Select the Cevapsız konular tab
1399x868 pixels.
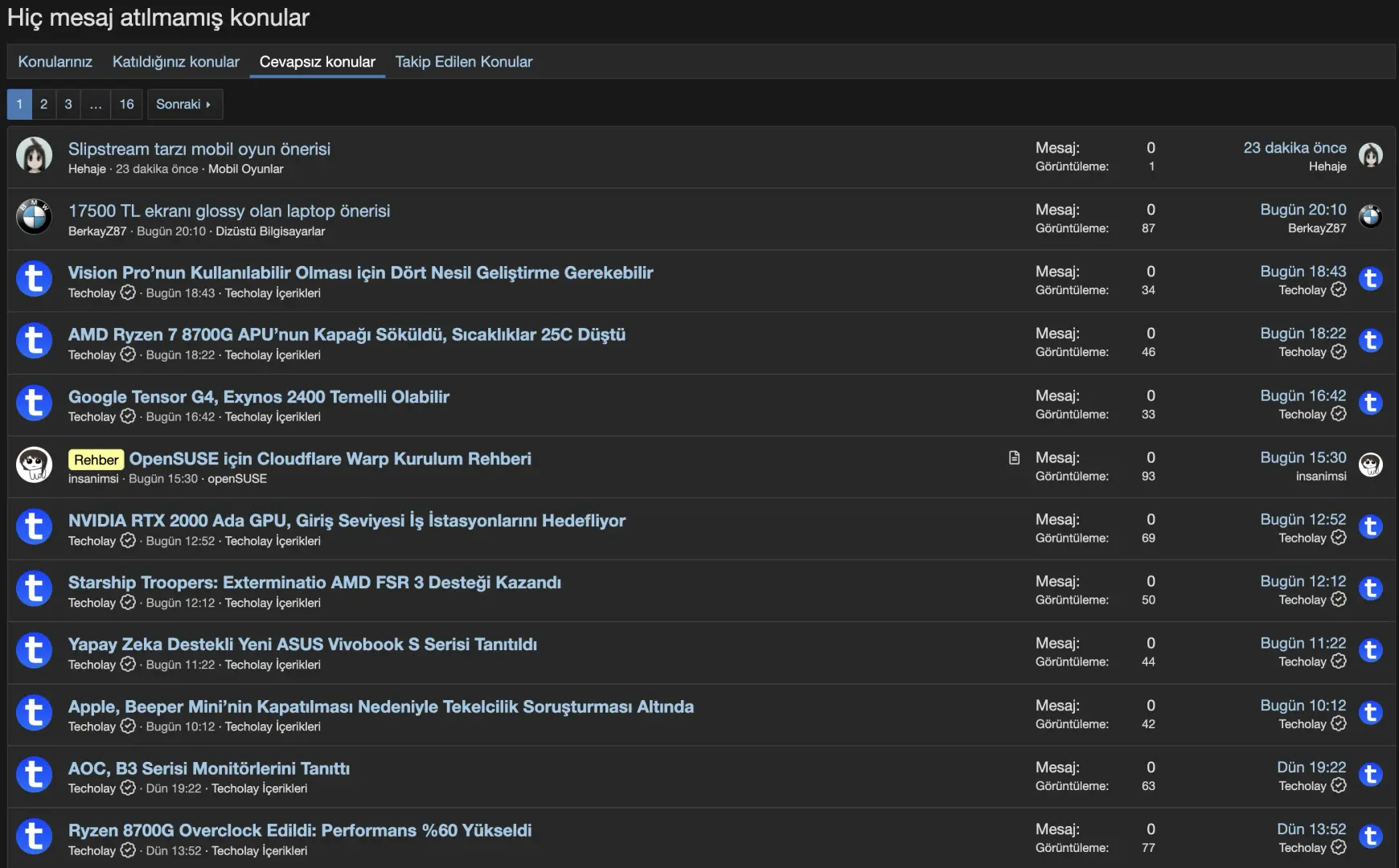318,62
